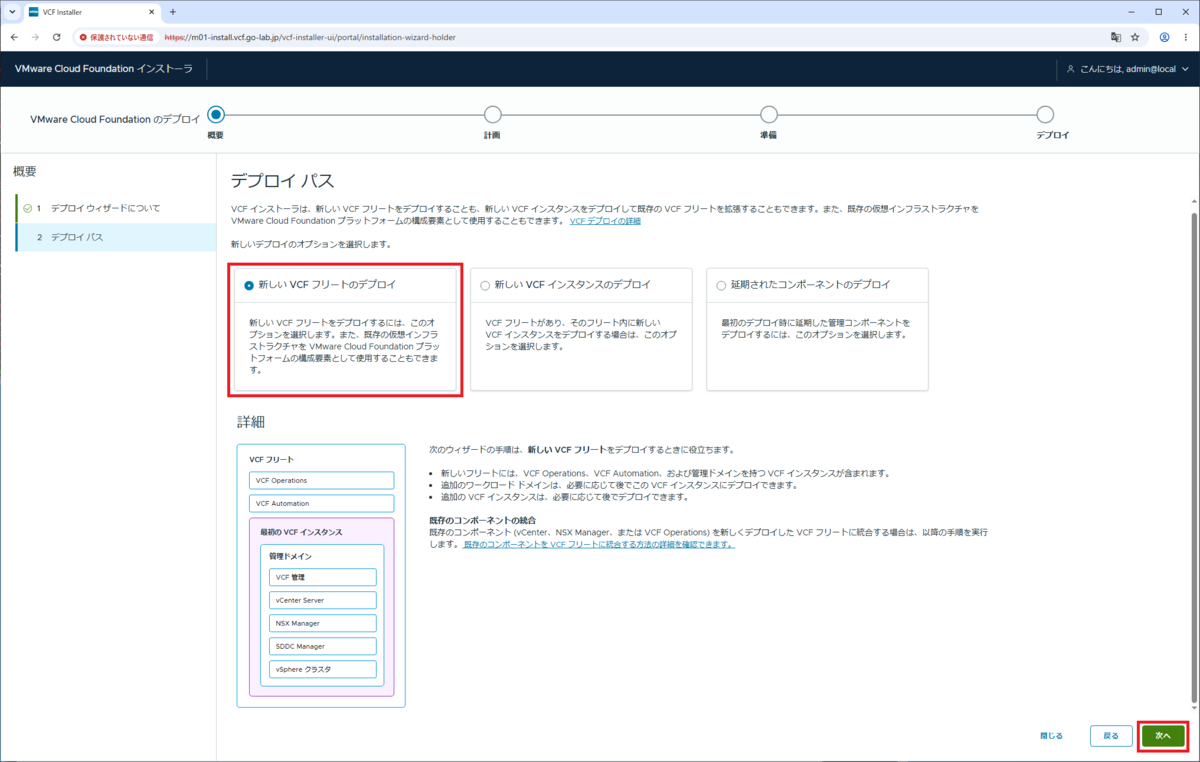Image resolution: width=1200 pixels, height=762 pixels.
Task: Select デプロイ パス in sidebar
Action: [115, 237]
